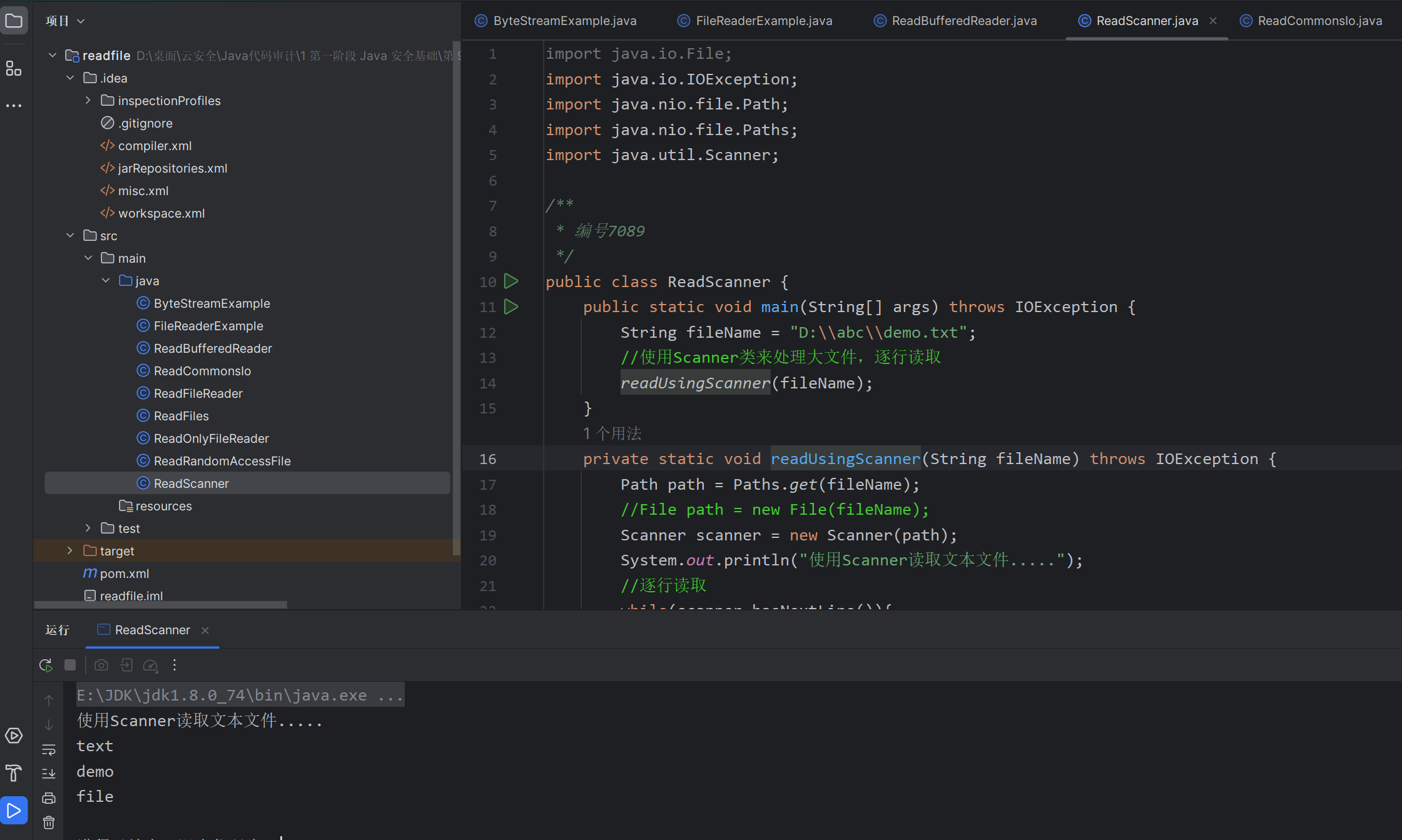Open the Build hammer tool window
Viewport: 1402px width, 840px height.
tap(14, 773)
